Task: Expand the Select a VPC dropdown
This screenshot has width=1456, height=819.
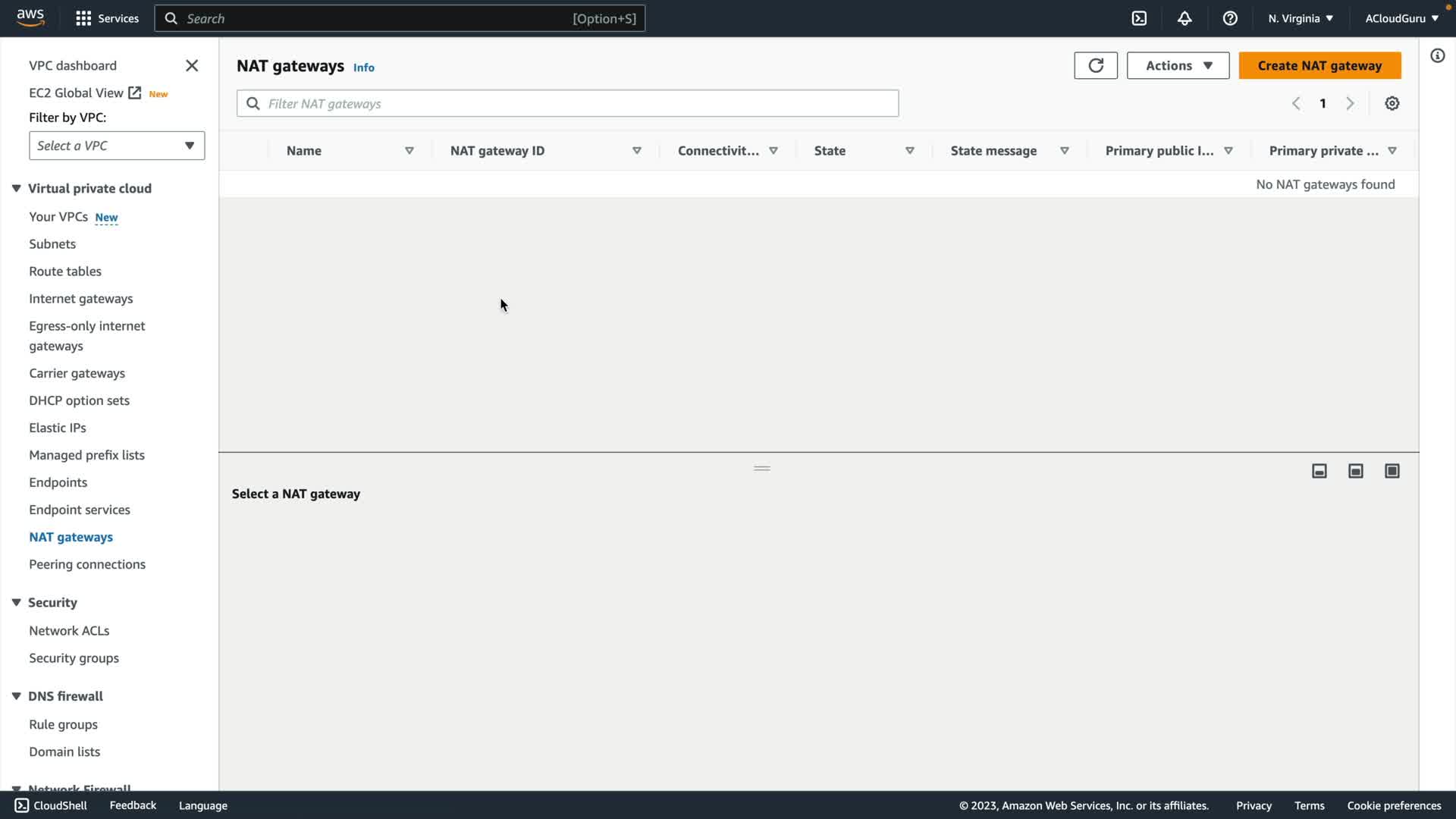Action: (x=117, y=146)
